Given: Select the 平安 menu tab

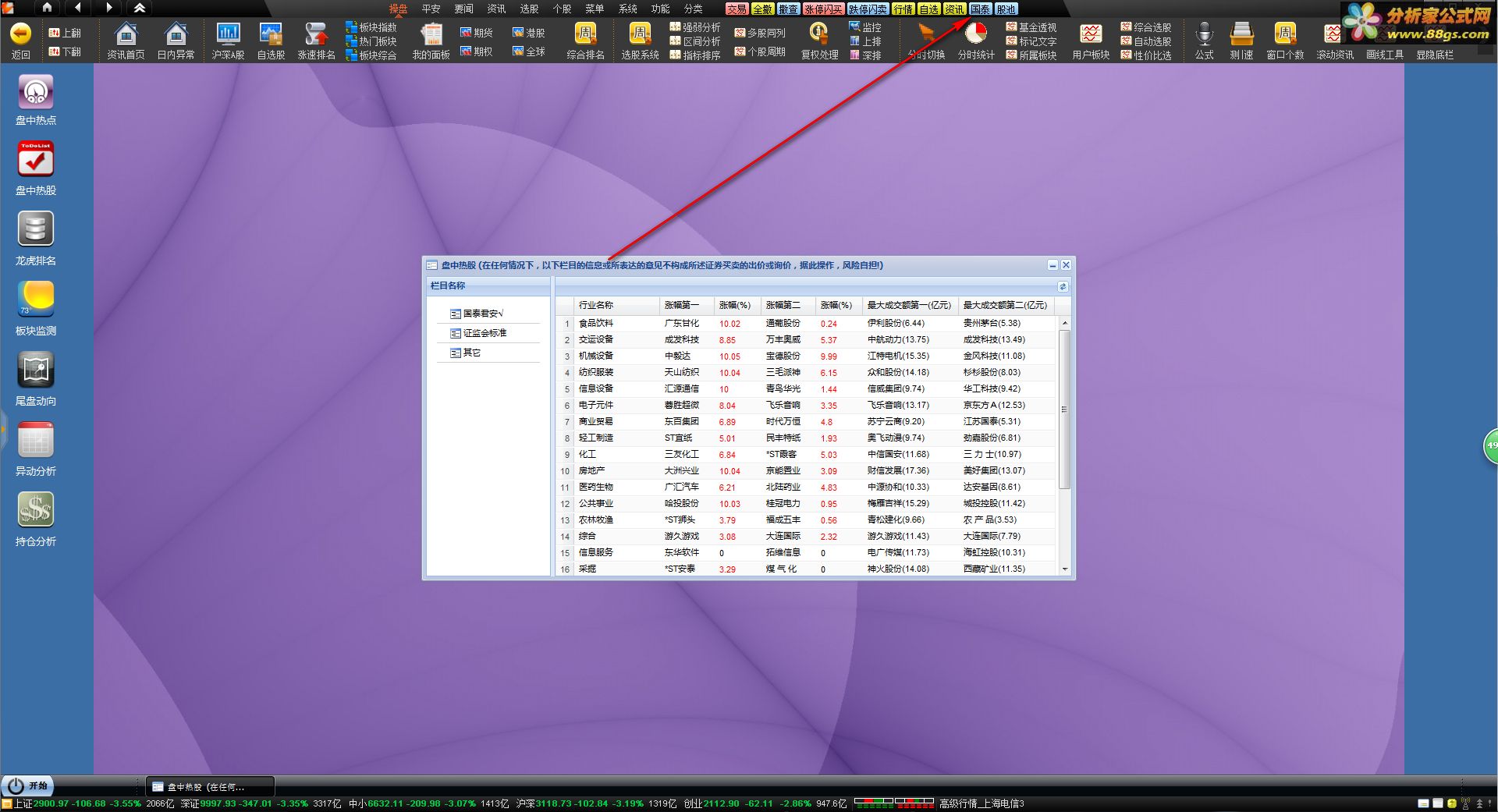Looking at the screenshot, I should pos(431,9).
